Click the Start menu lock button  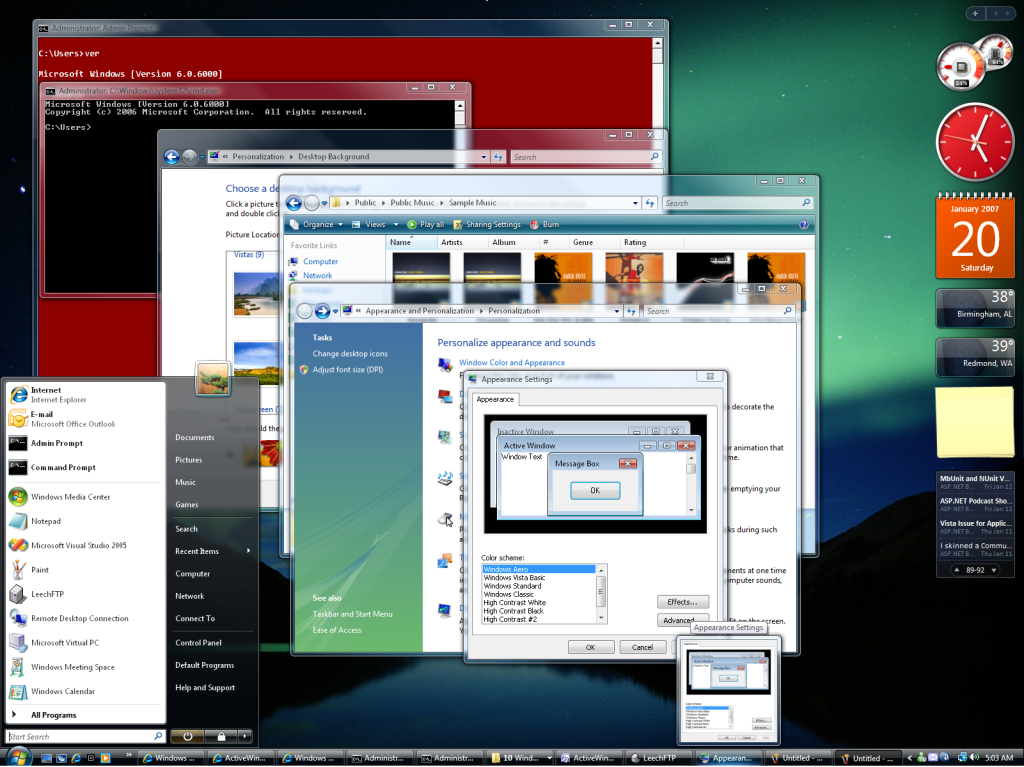221,736
